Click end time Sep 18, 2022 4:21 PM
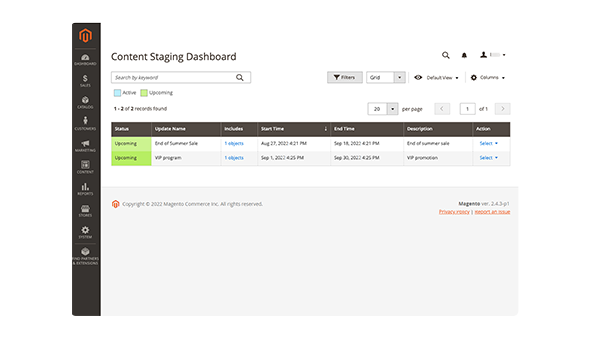This screenshot has height=360, width=590. click(x=357, y=144)
